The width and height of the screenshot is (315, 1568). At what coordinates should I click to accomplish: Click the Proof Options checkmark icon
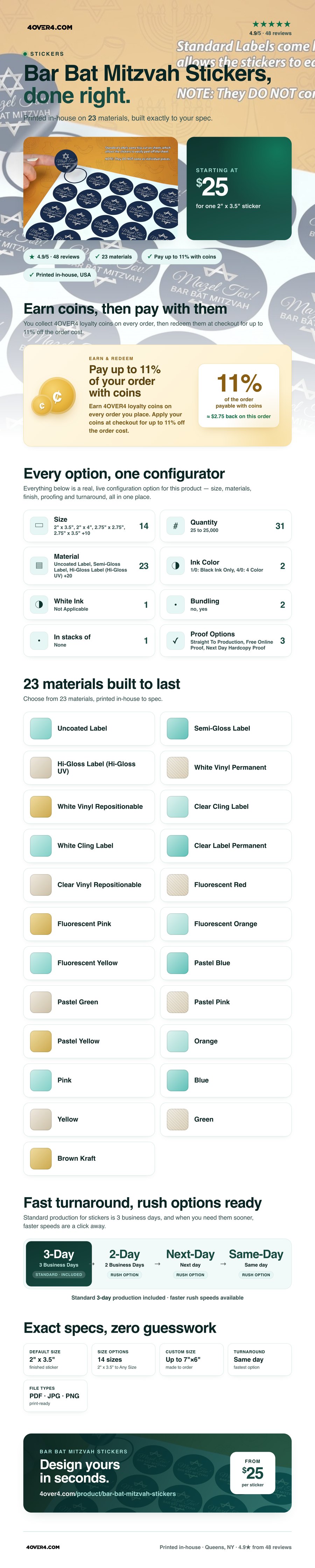(175, 640)
